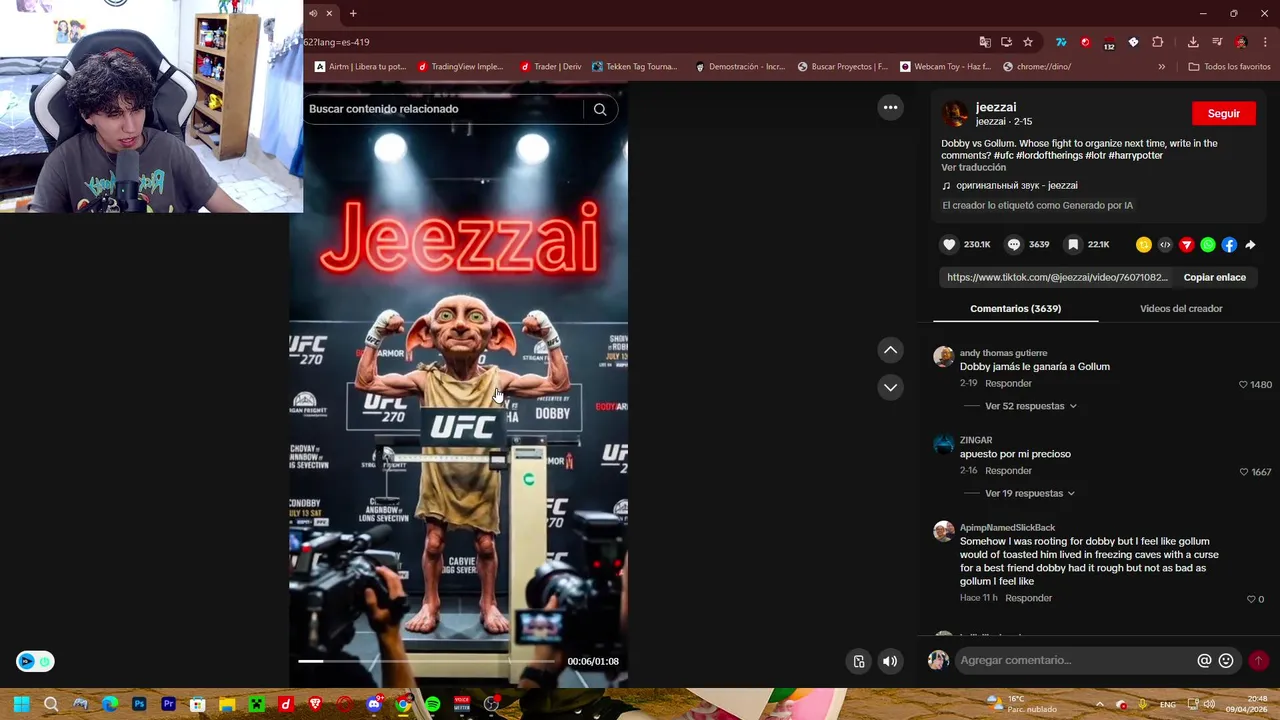Open Photoshop from the taskbar
The image size is (1280, 720).
(x=139, y=704)
